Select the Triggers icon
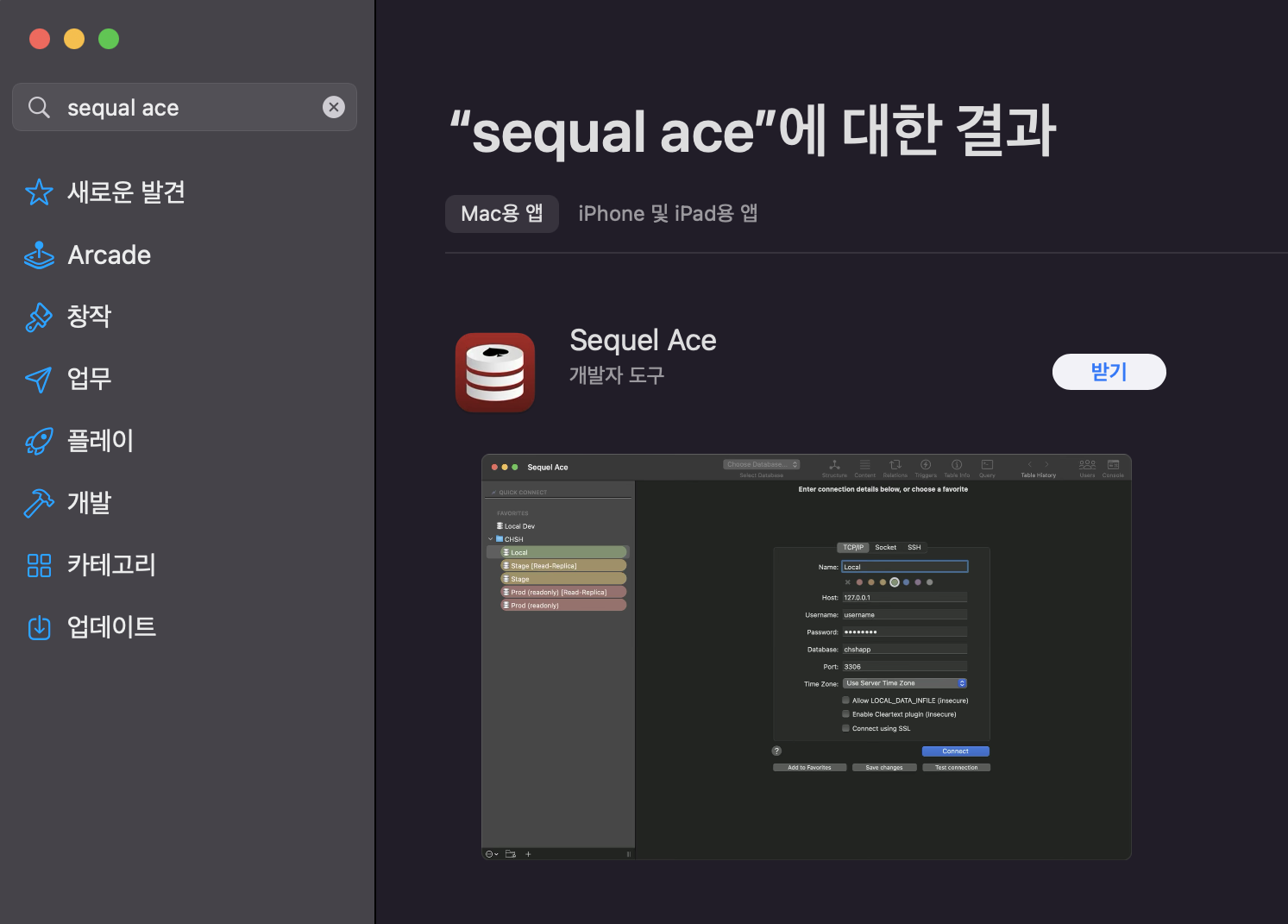The height and width of the screenshot is (924, 1288). pyautogui.click(x=926, y=467)
